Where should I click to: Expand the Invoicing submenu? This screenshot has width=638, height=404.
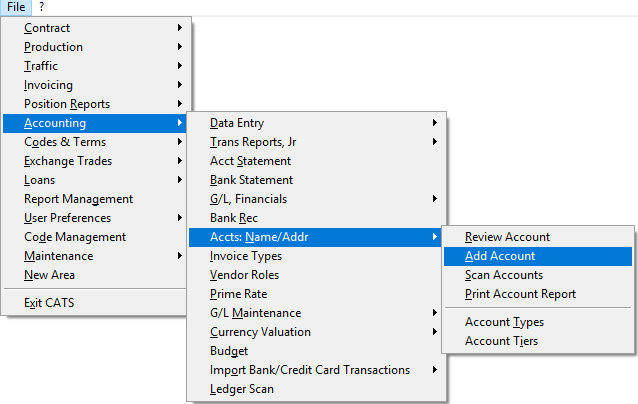(x=95, y=85)
